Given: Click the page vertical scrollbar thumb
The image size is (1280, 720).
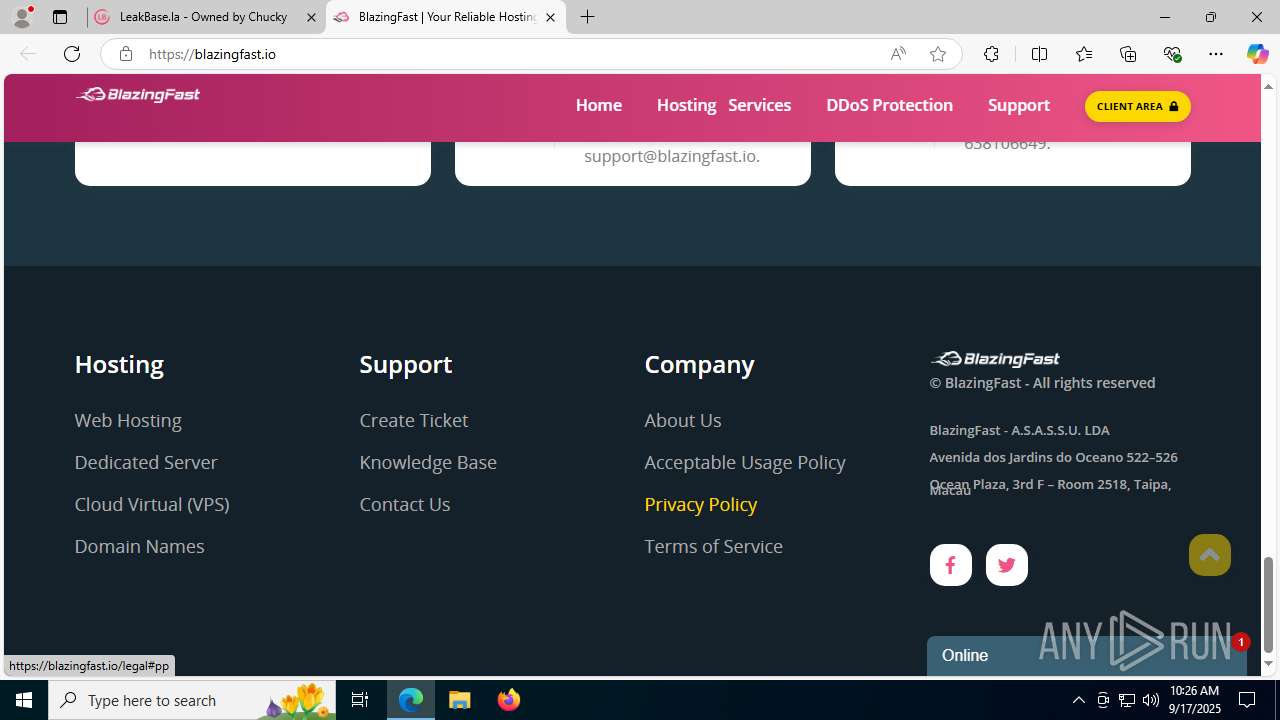Looking at the screenshot, I should [1268, 604].
